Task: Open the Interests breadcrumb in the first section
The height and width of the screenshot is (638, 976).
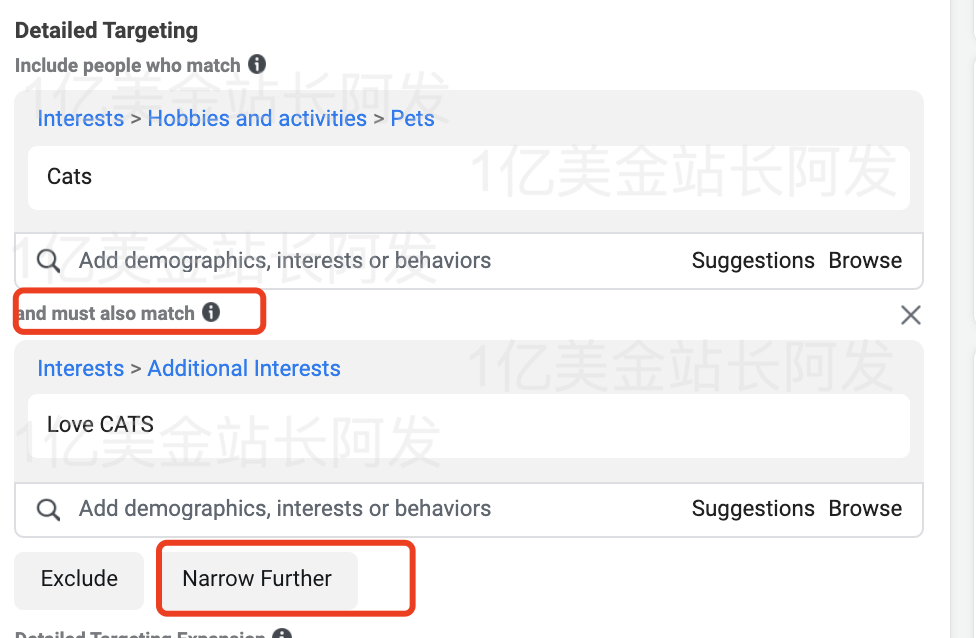Action: point(80,118)
